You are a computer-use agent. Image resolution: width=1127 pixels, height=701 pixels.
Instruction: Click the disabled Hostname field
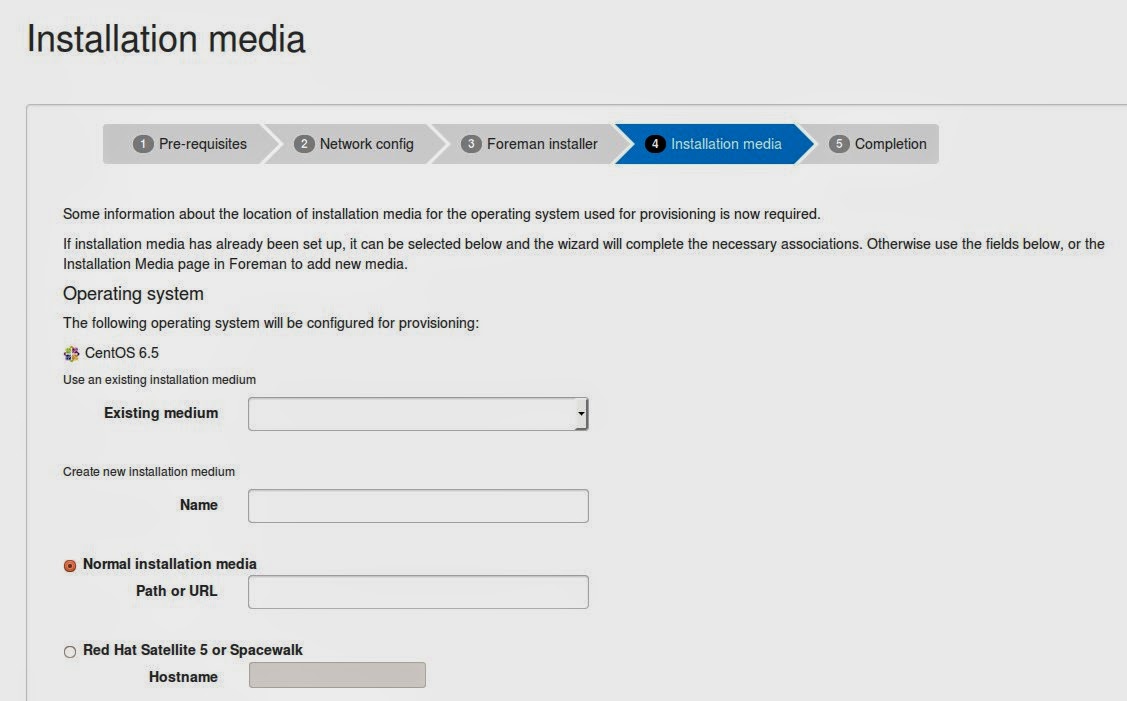(x=337, y=676)
